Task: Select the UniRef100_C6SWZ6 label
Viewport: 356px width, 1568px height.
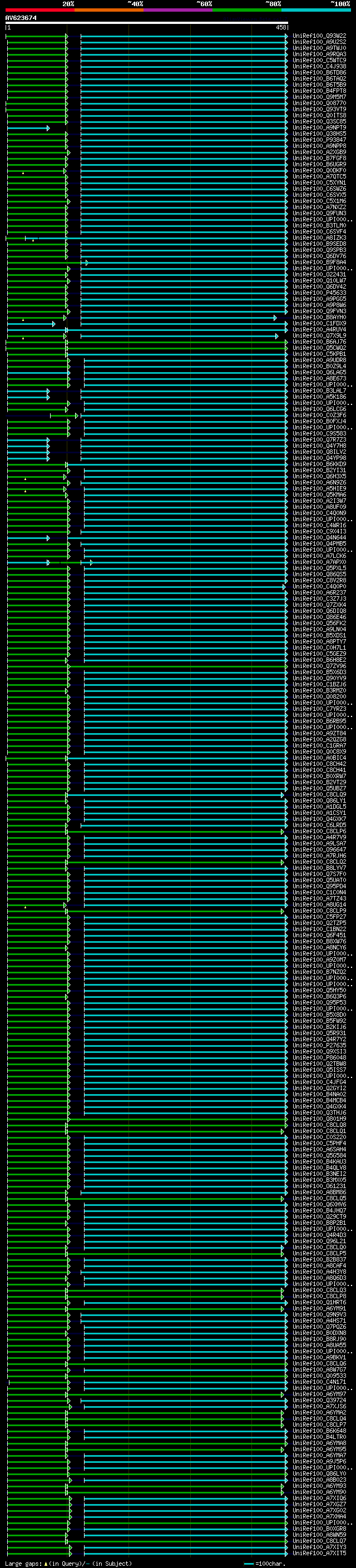Action: (x=319, y=189)
